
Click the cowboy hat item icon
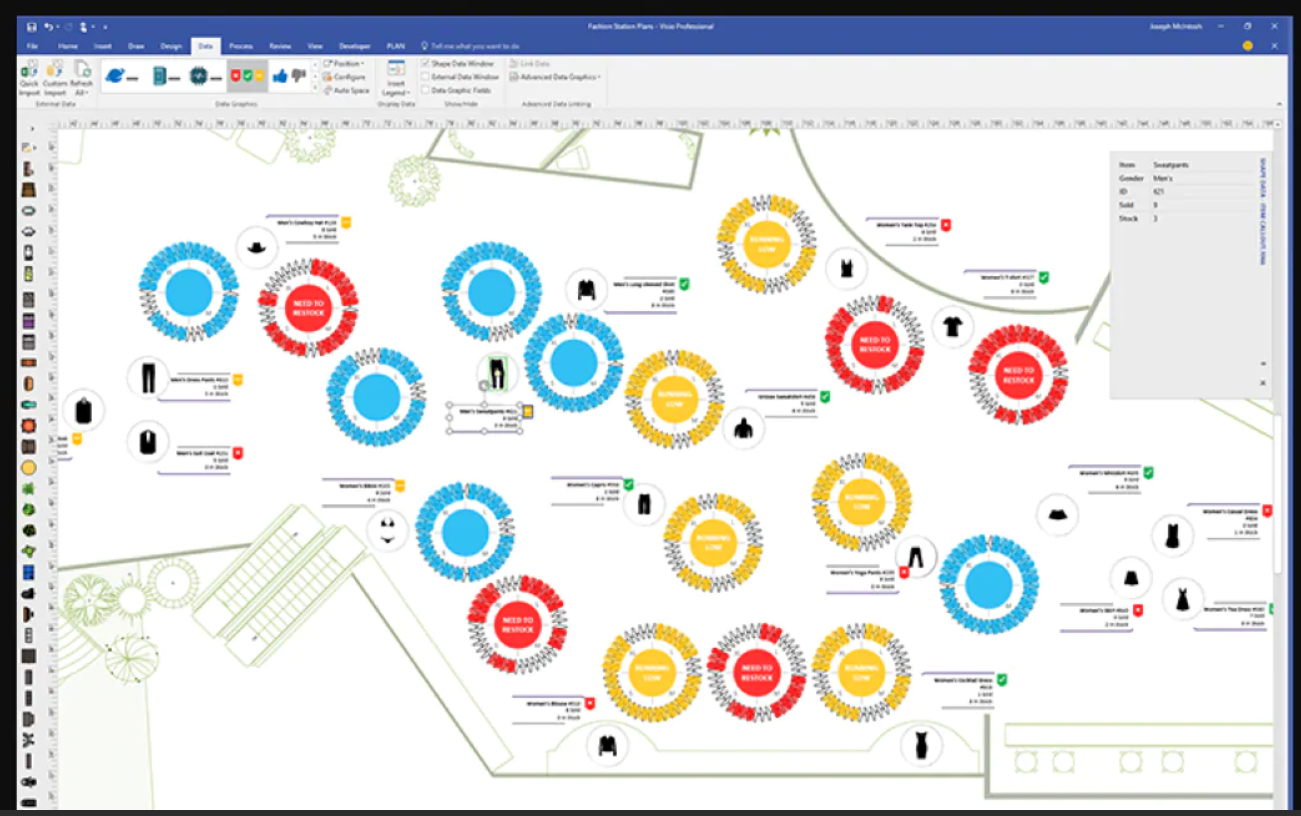256,246
